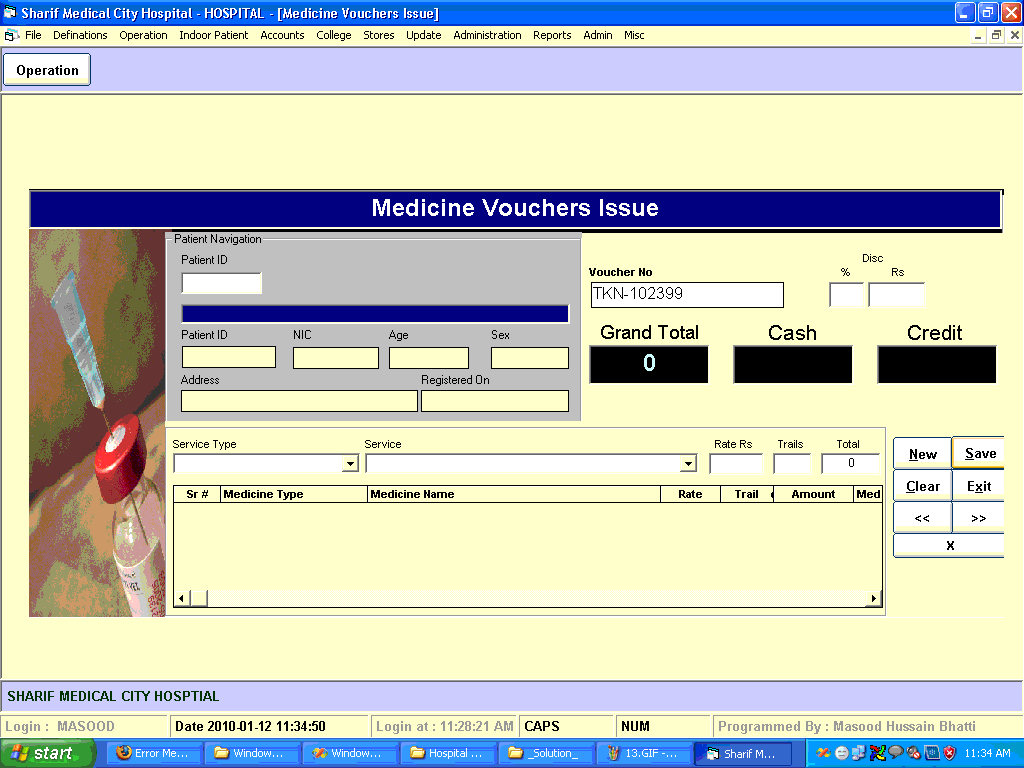This screenshot has height=768, width=1024.
Task: Open the Reports menu
Action: 552,35
